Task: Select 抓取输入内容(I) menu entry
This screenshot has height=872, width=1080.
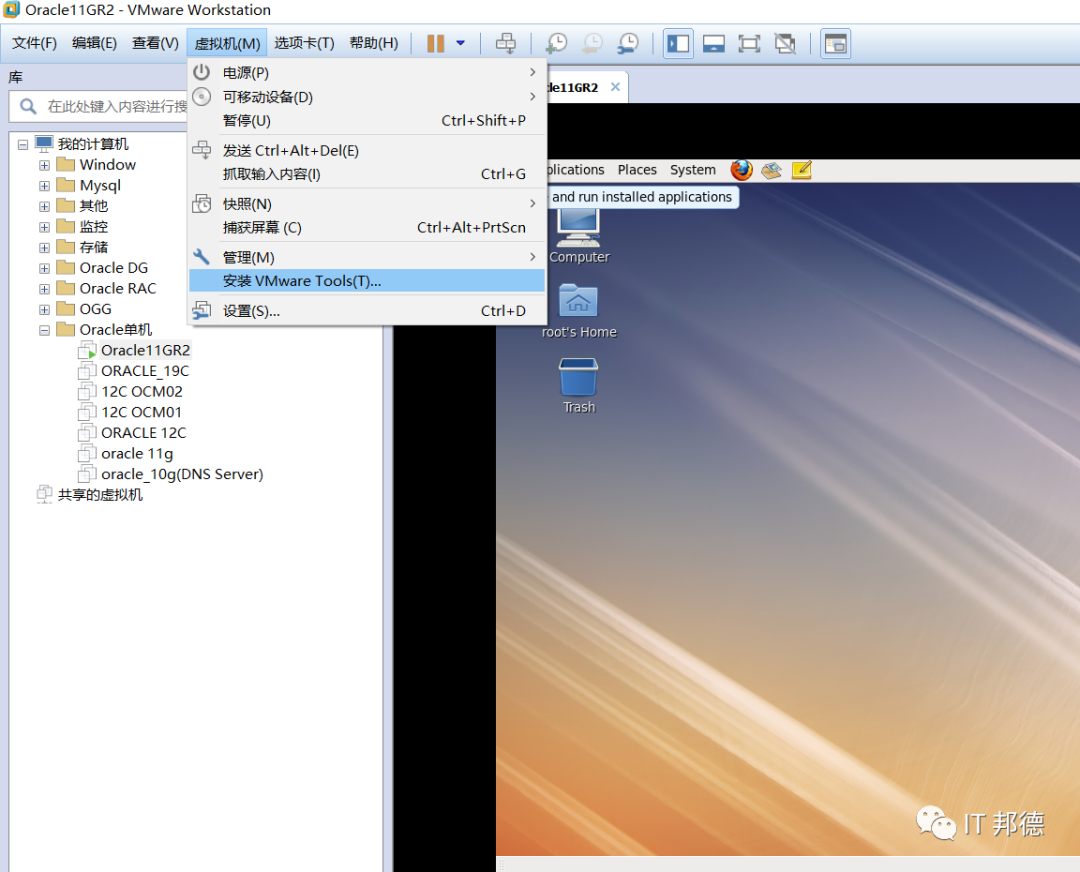Action: click(367, 174)
